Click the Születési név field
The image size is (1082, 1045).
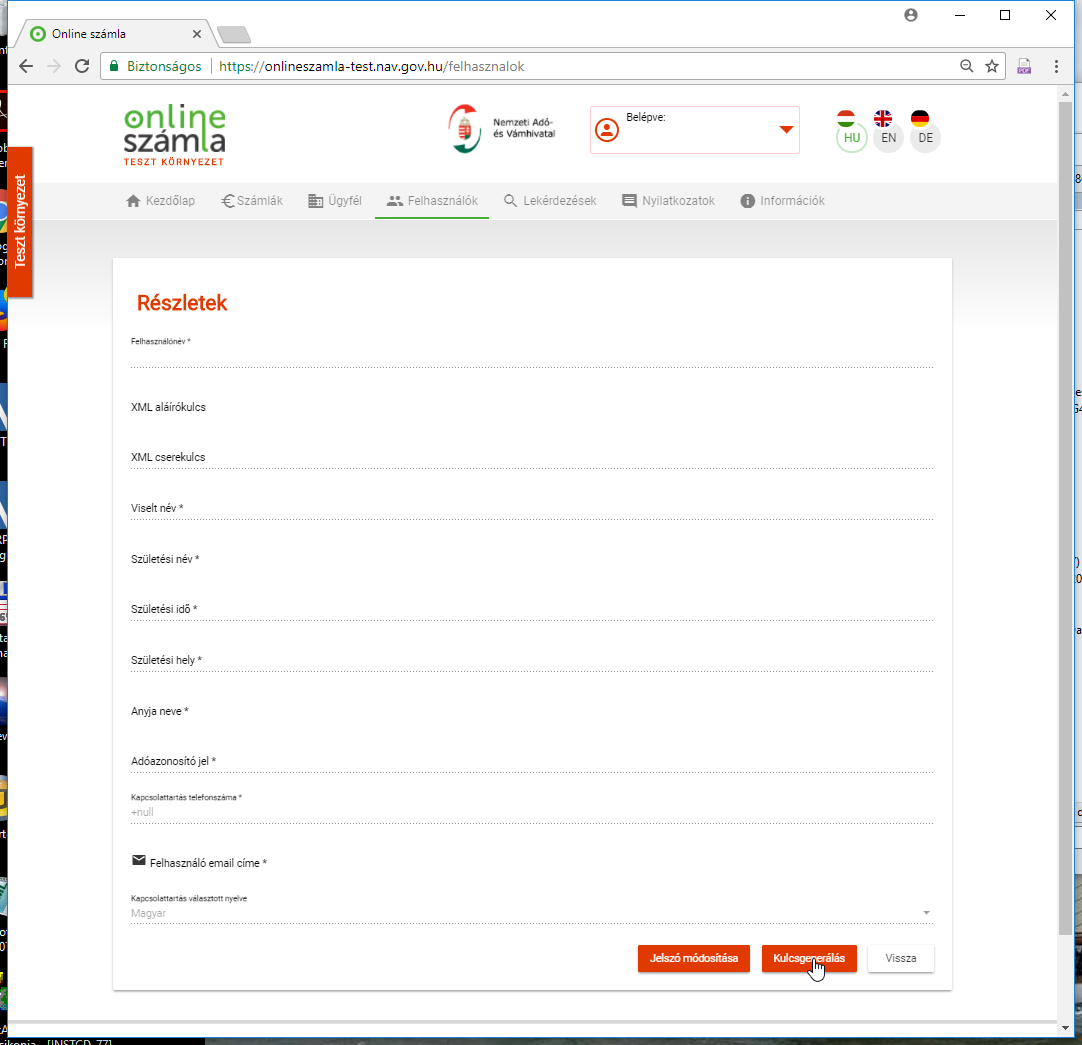pyautogui.click(x=531, y=559)
